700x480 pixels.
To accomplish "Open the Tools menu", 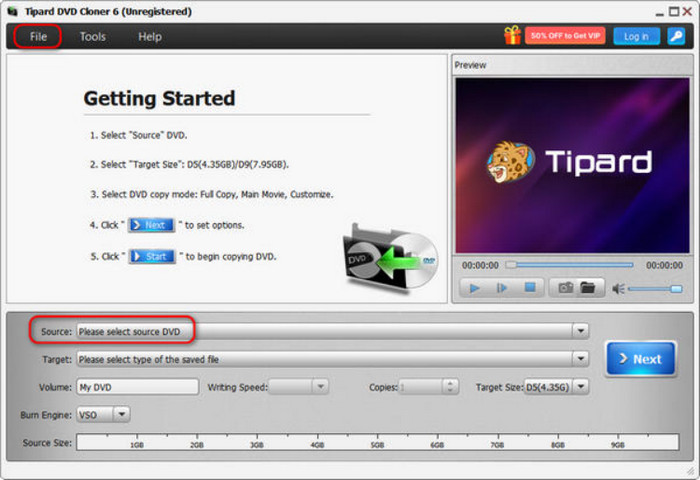I will (x=93, y=37).
